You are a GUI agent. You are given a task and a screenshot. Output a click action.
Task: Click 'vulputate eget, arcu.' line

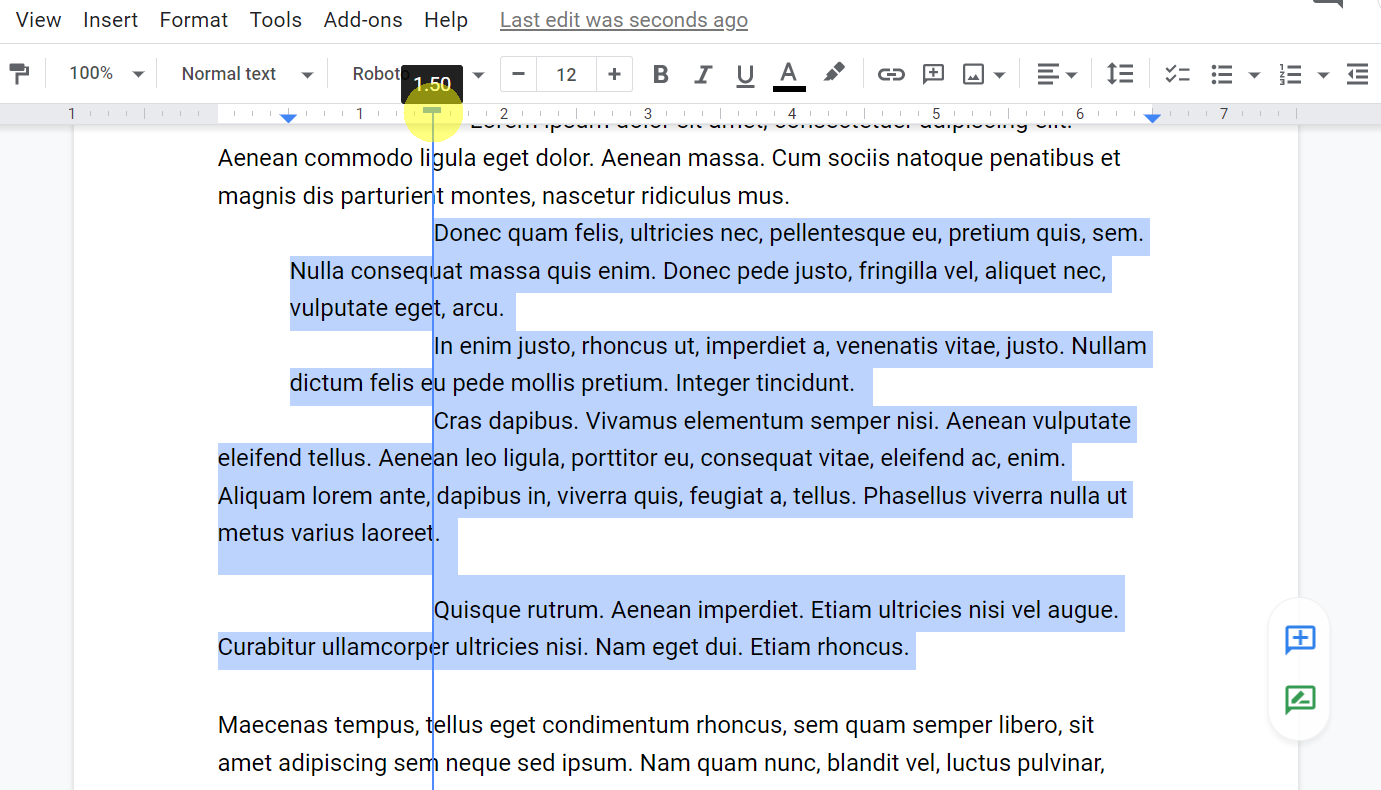[397, 308]
